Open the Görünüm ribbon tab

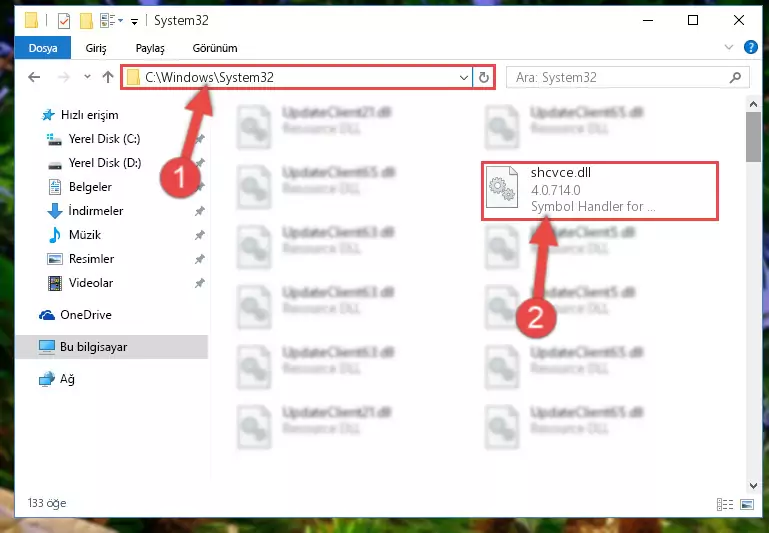pyautogui.click(x=215, y=48)
